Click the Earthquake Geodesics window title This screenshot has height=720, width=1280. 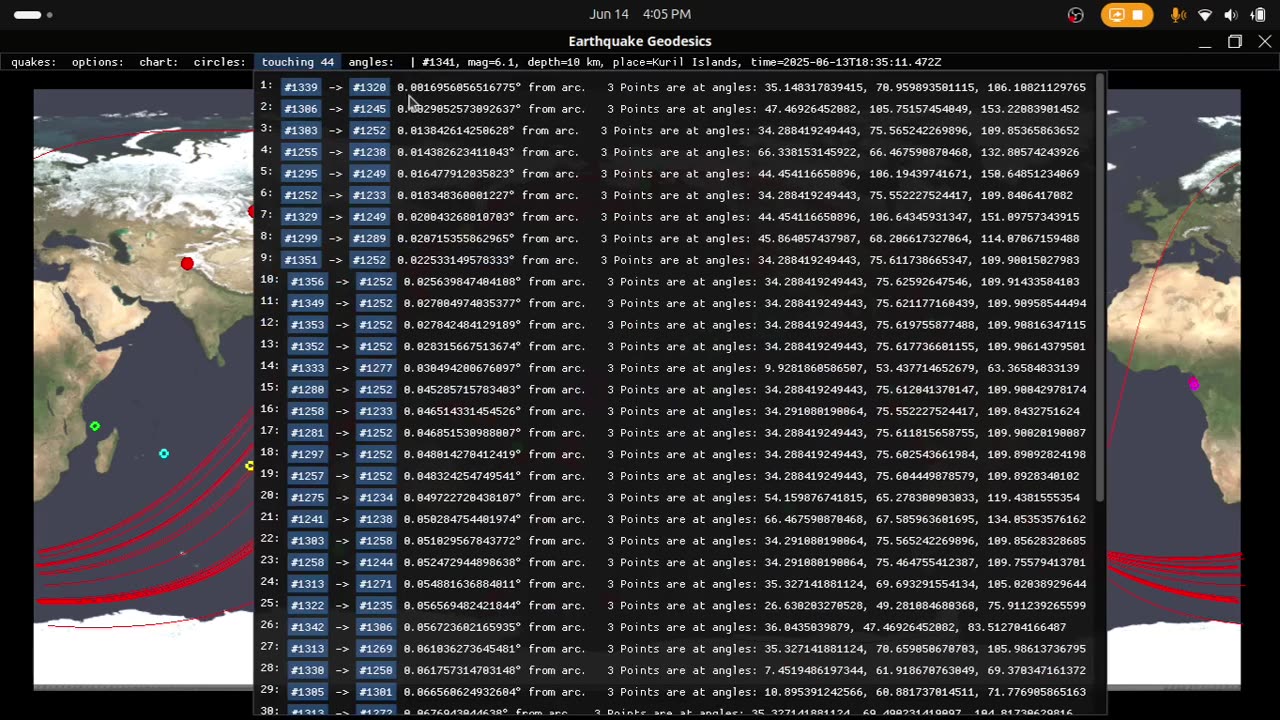pyautogui.click(x=640, y=41)
